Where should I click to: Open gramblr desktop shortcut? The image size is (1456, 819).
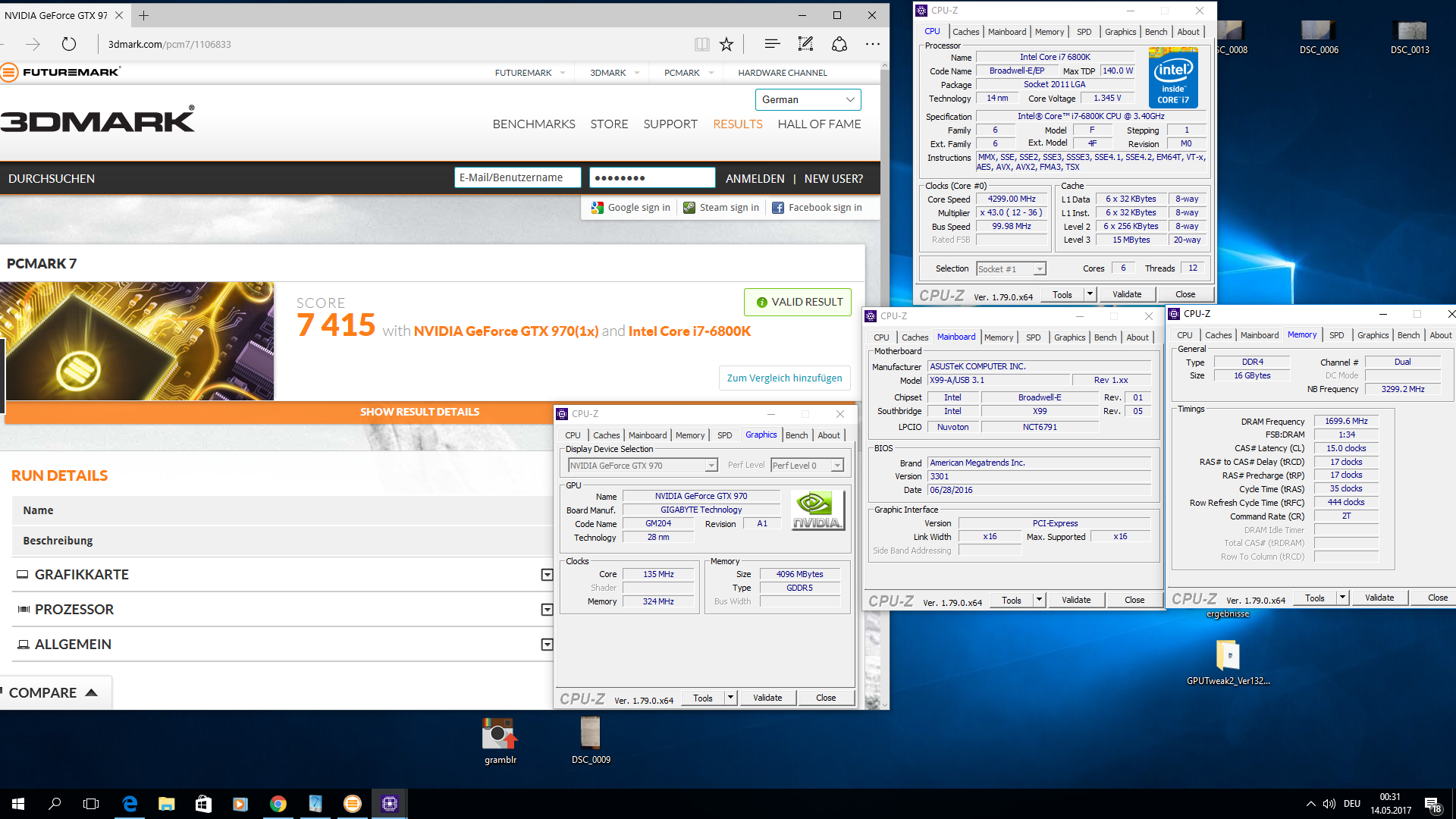[500, 740]
